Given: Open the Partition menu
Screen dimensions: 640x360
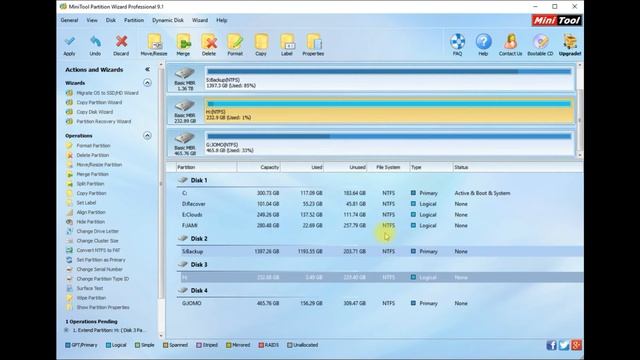Looking at the screenshot, I should [134, 20].
